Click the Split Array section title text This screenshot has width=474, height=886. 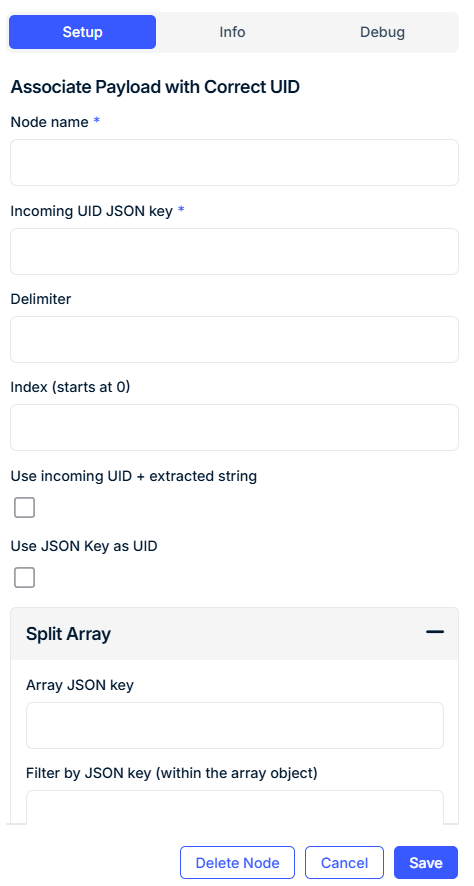[68, 634]
